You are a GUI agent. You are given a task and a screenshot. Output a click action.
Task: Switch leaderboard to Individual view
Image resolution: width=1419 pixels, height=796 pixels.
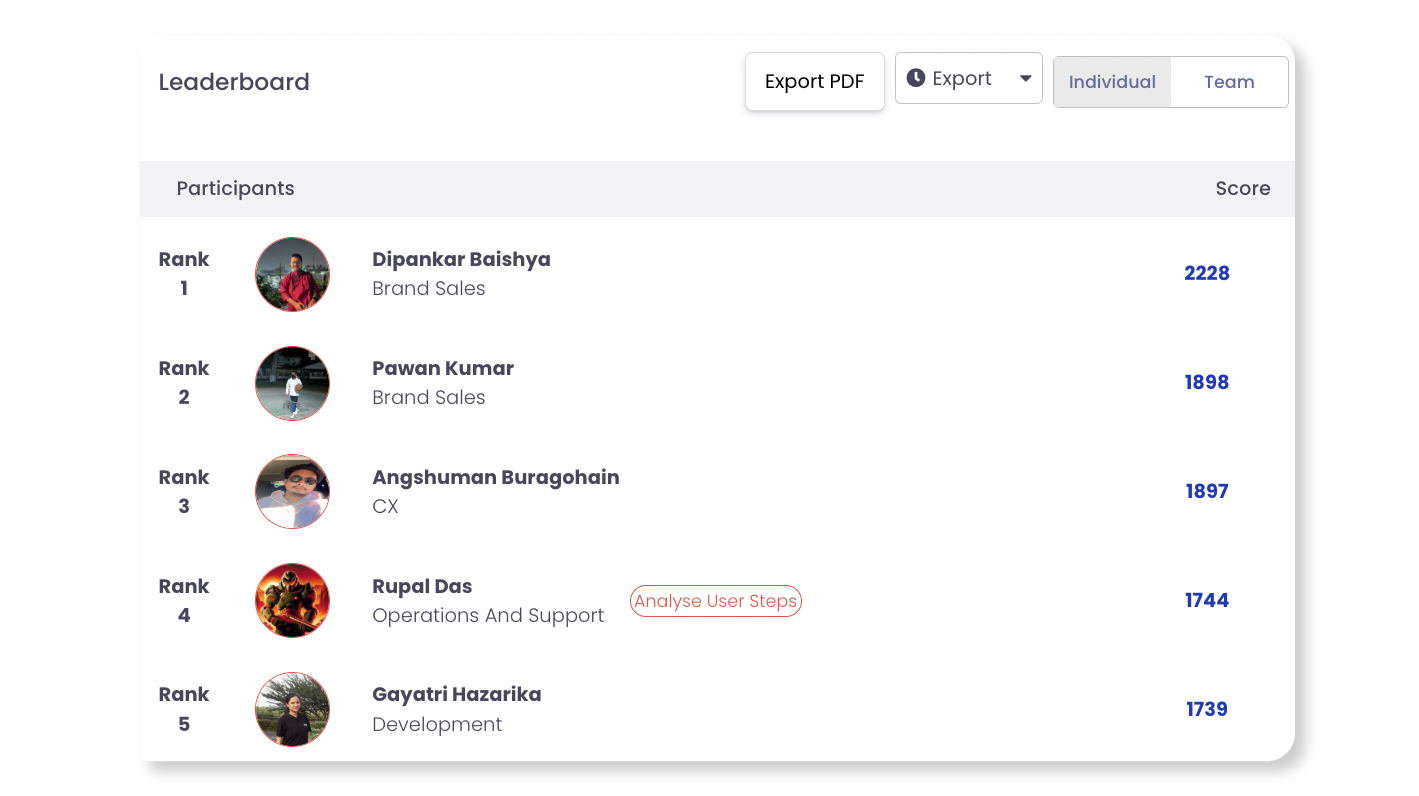click(x=1112, y=82)
